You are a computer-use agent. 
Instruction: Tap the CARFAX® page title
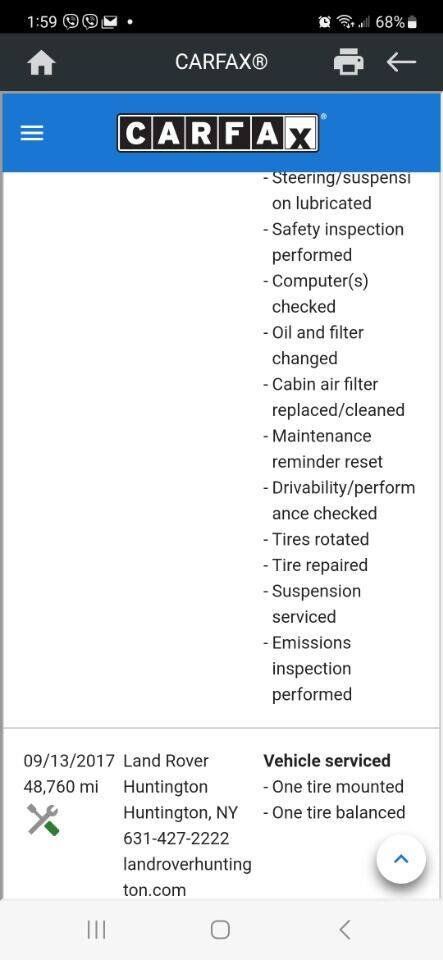pos(222,62)
